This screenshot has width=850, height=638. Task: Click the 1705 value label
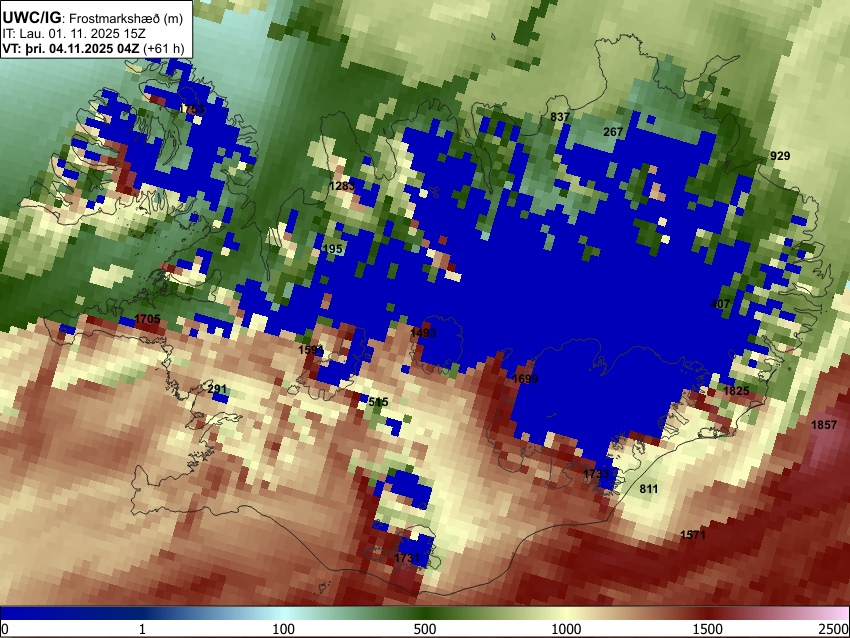[147, 318]
